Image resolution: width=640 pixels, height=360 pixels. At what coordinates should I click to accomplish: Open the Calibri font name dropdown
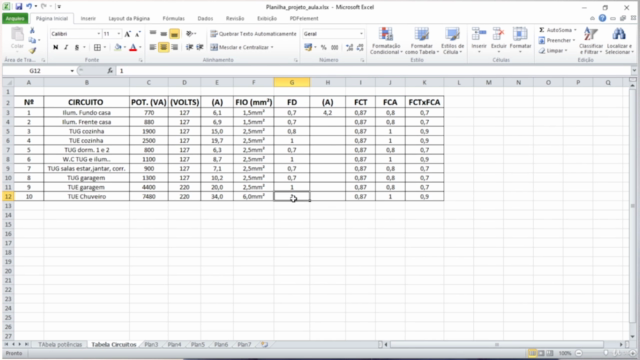(98, 34)
